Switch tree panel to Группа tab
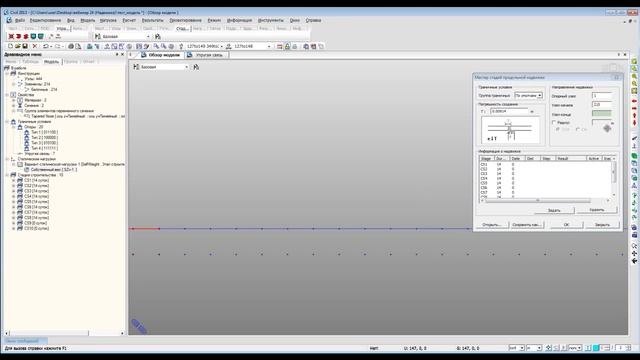 (71, 62)
